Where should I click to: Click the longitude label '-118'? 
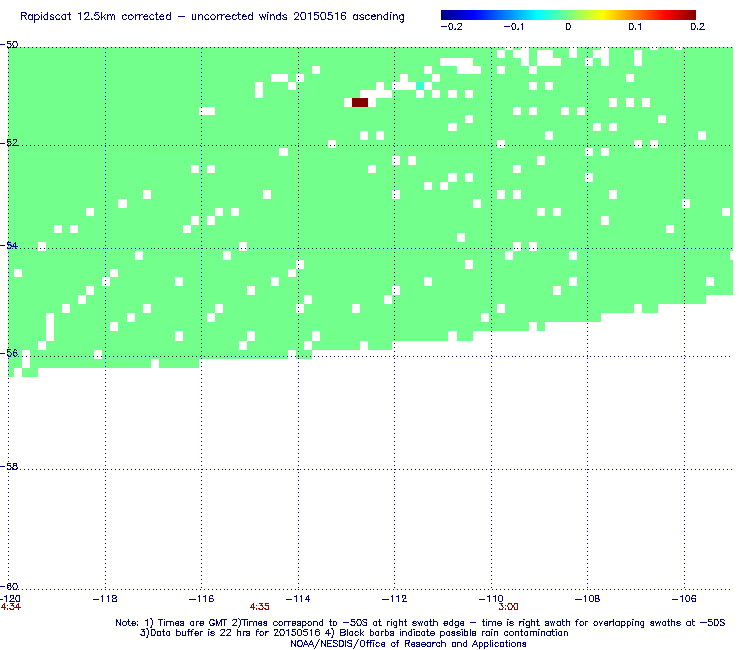(x=105, y=599)
